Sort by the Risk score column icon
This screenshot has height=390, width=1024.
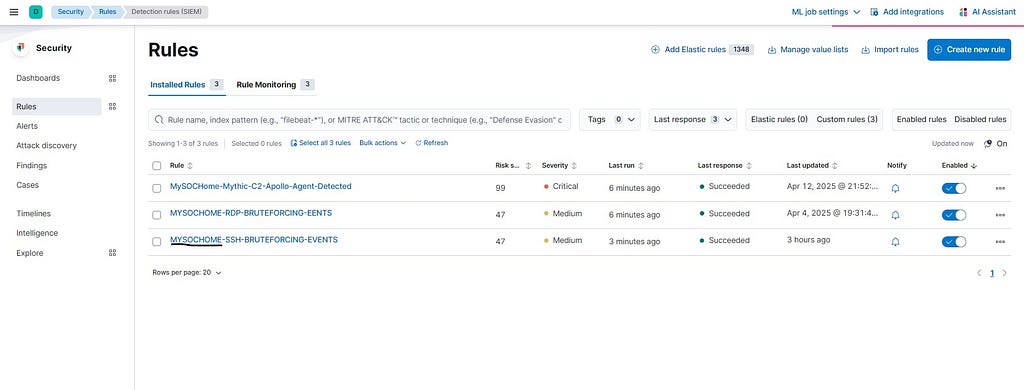(528, 166)
